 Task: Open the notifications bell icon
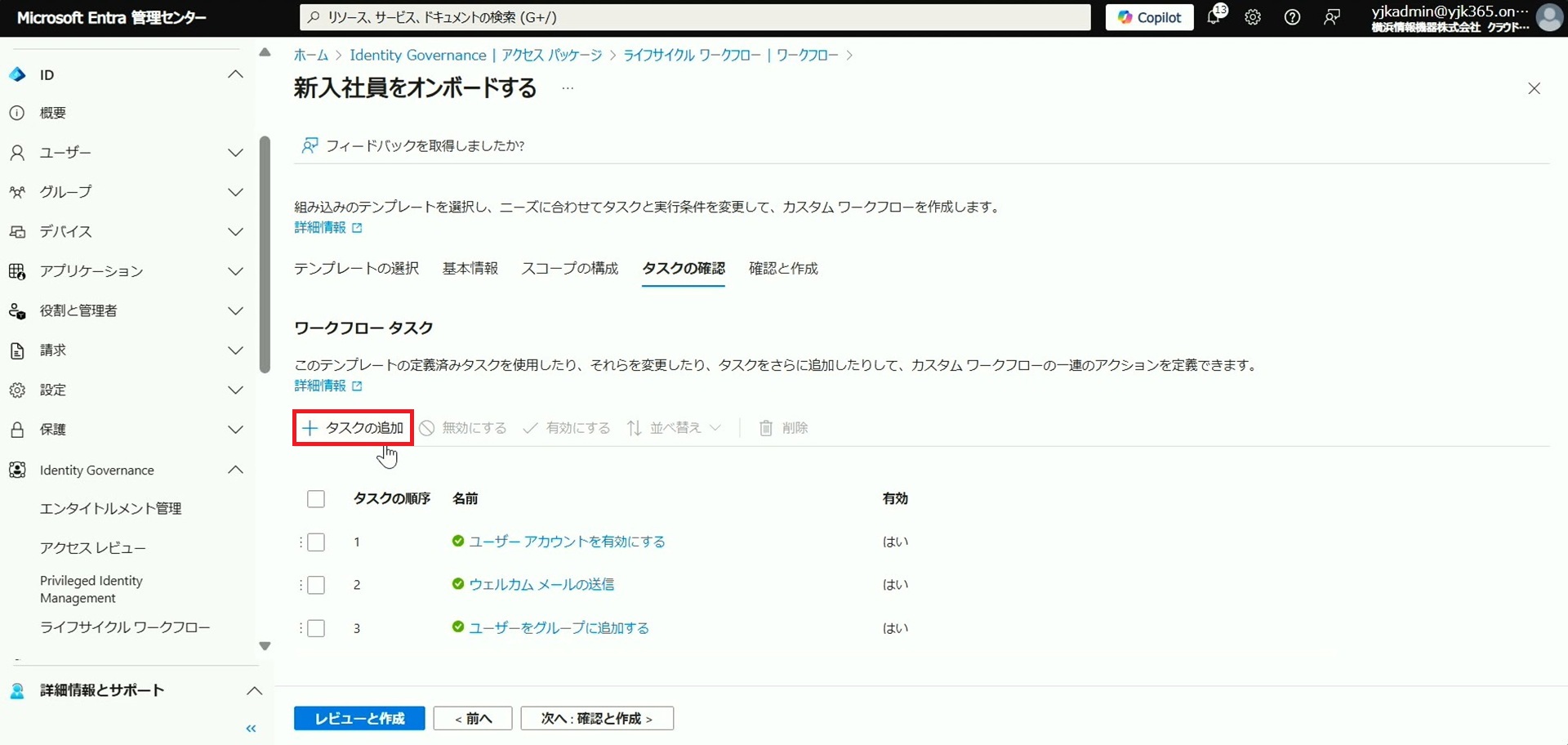point(1214,16)
